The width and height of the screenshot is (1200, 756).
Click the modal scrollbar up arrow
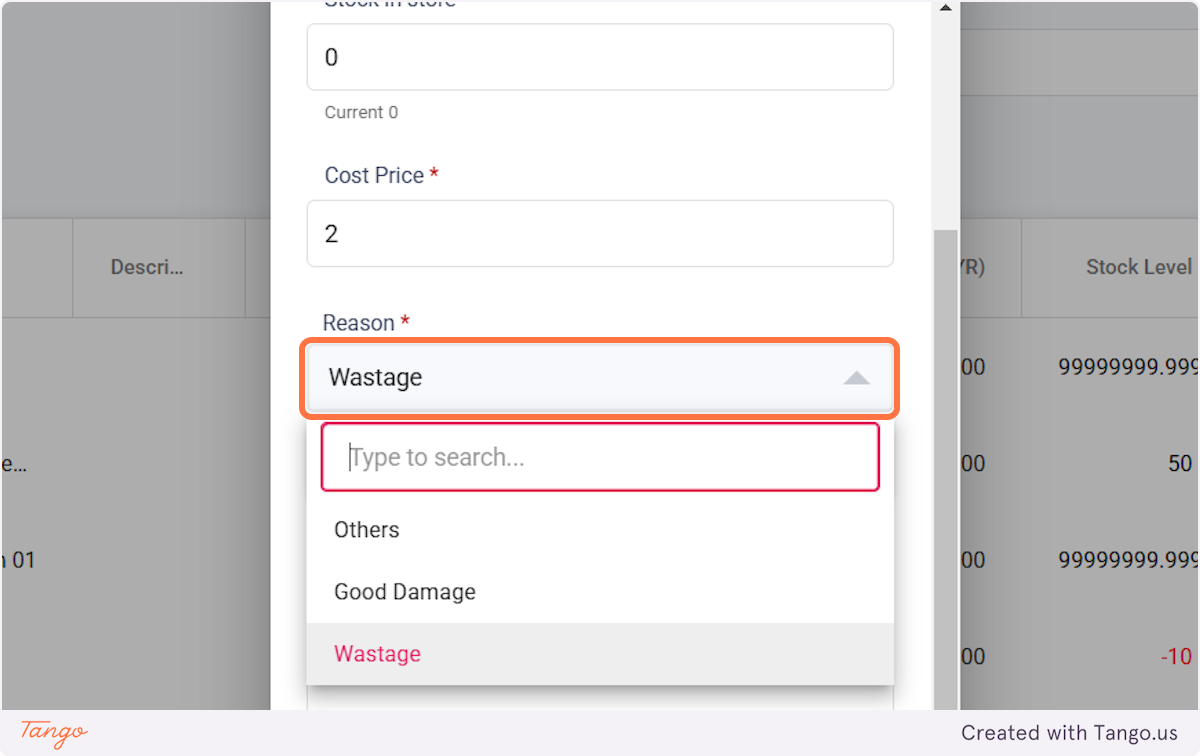[945, 8]
